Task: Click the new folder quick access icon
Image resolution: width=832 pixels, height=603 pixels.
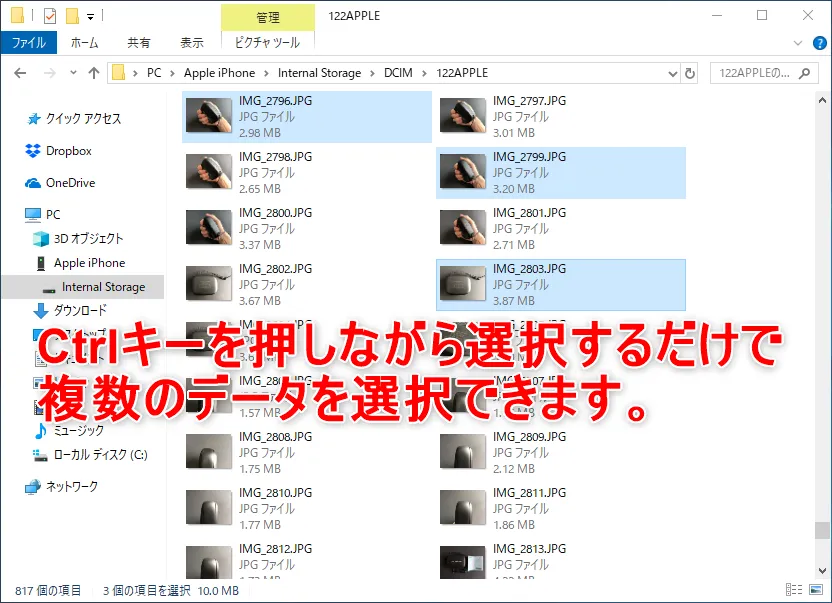Action: (72, 16)
